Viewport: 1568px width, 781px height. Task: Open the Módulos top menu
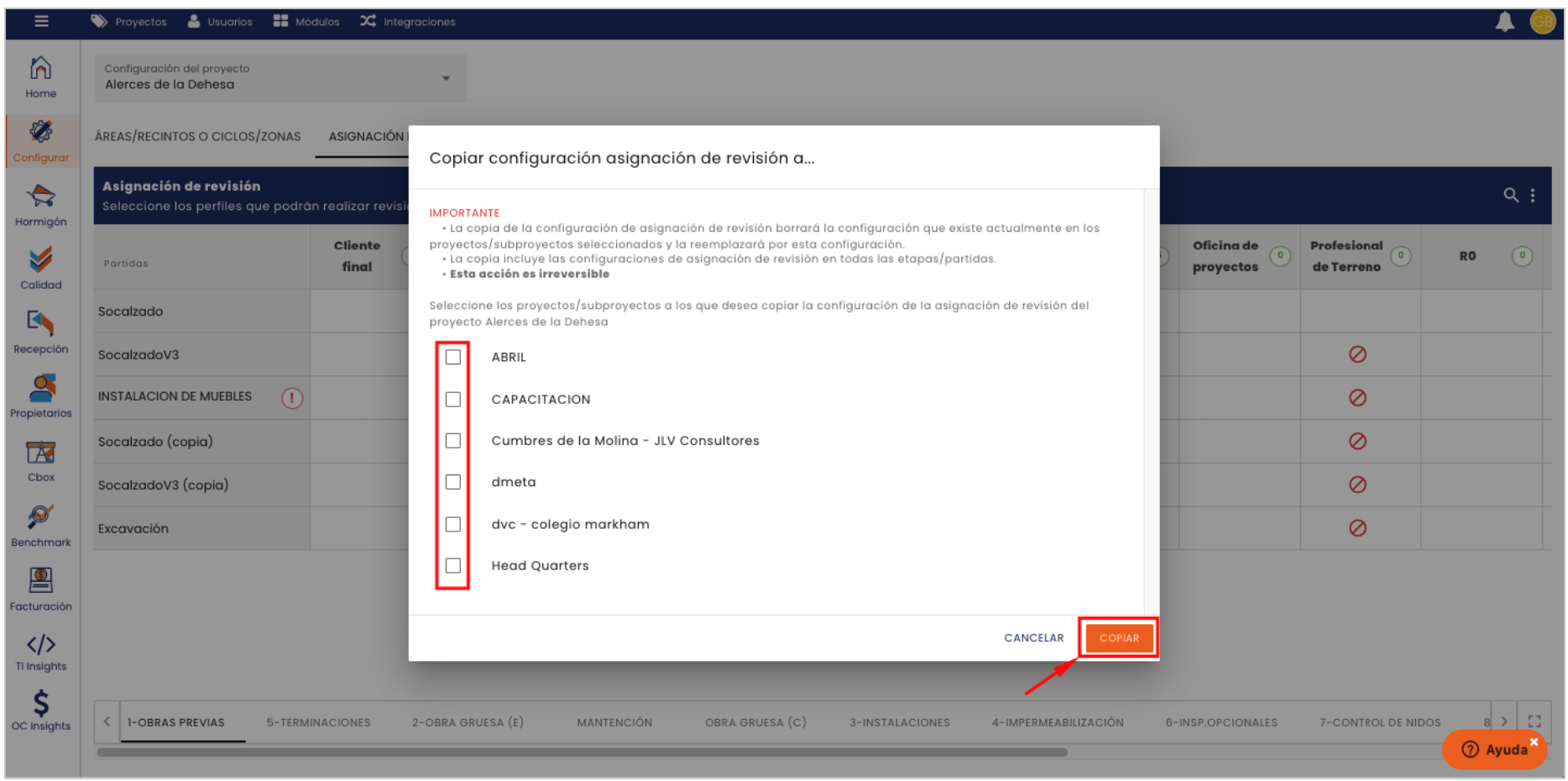(x=306, y=22)
